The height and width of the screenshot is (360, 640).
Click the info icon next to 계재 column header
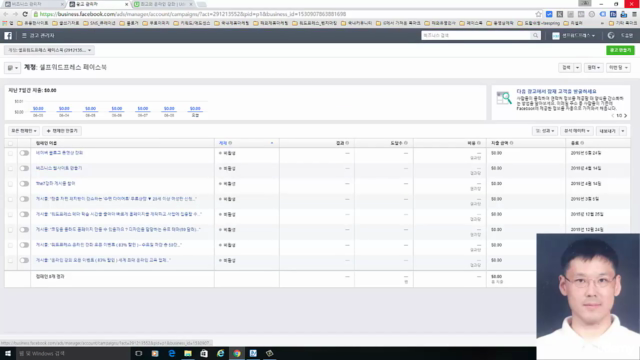[230, 143]
